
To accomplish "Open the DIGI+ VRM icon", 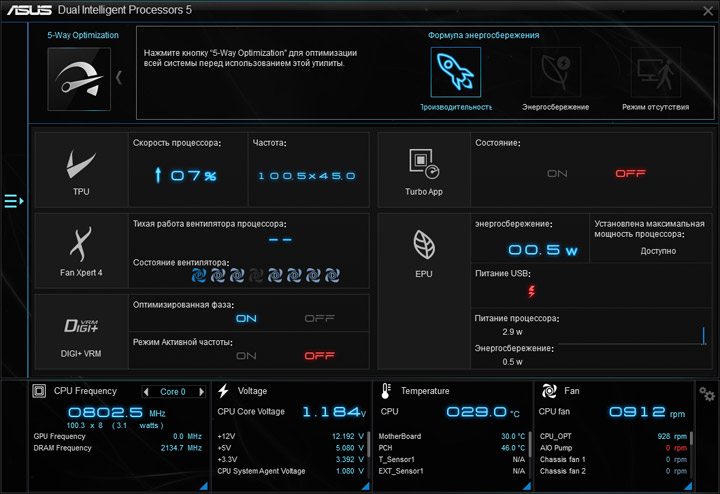I will point(81,326).
